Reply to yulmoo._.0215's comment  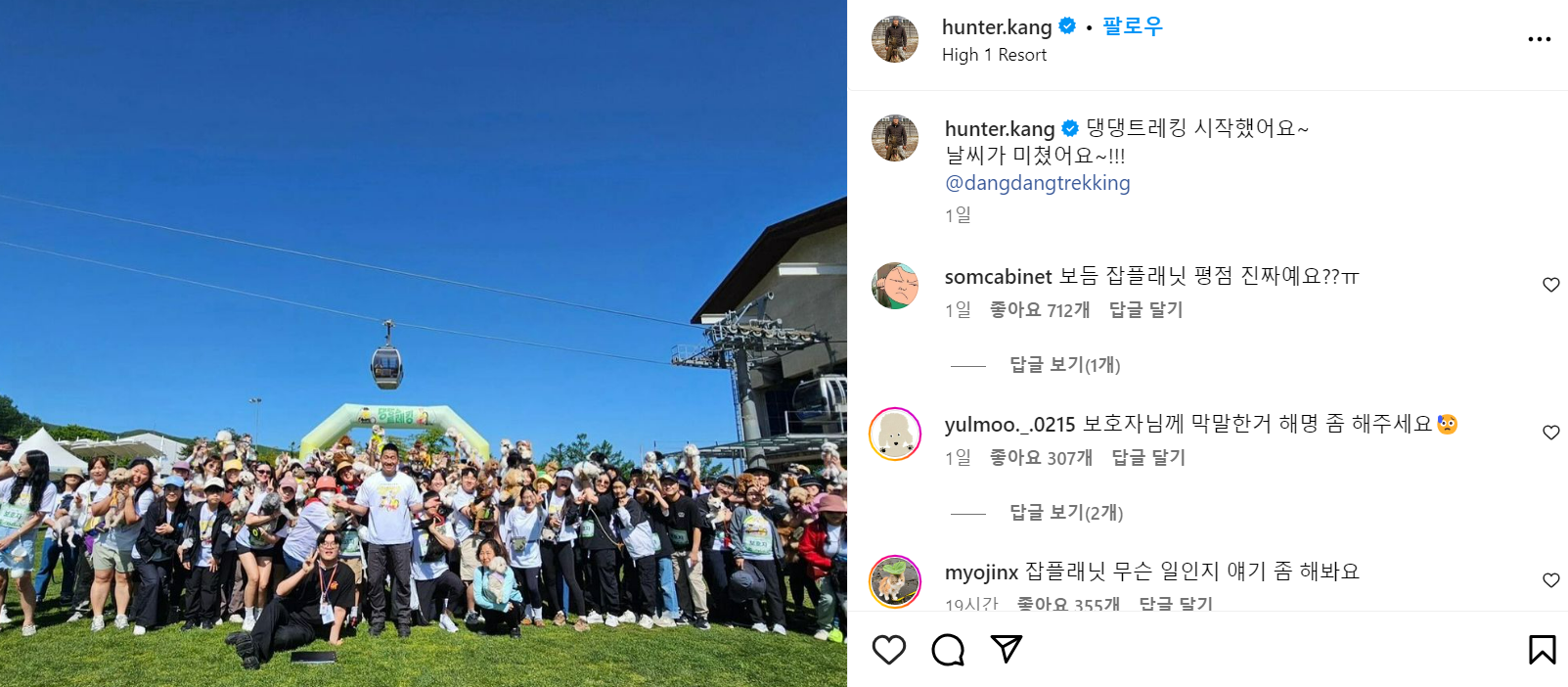1148,458
